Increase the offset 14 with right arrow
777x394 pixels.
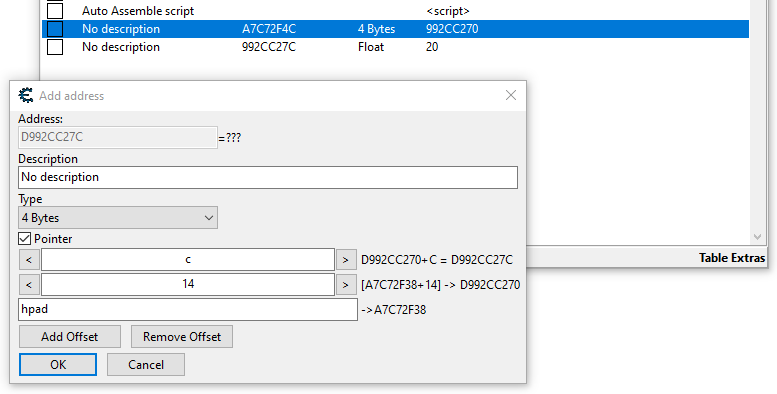(346, 284)
